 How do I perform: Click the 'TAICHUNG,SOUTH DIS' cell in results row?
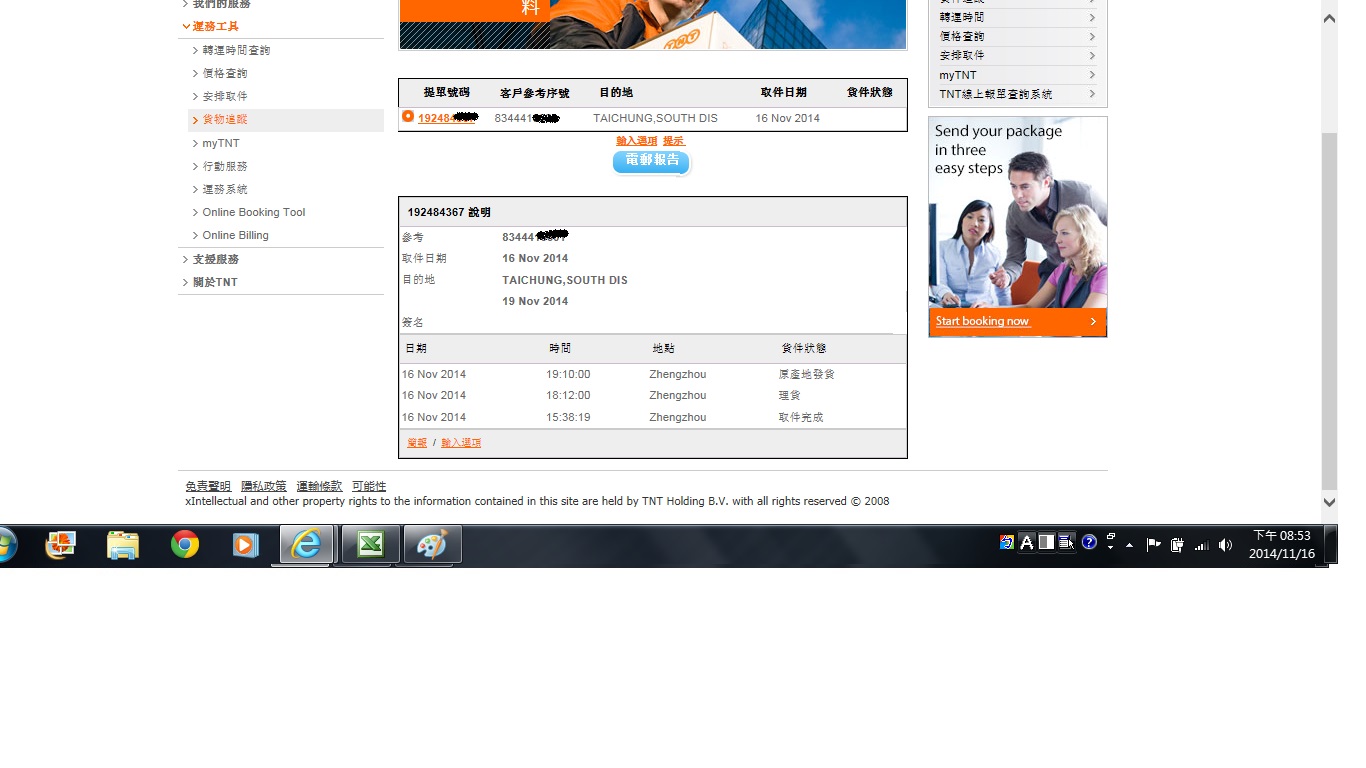(655, 118)
